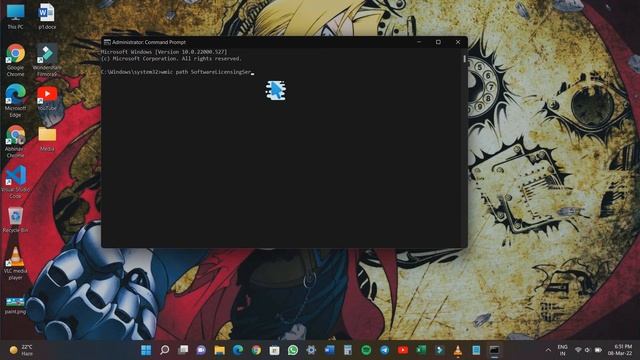Launch Visual Studio Code desktop shortcut

(x=16, y=182)
